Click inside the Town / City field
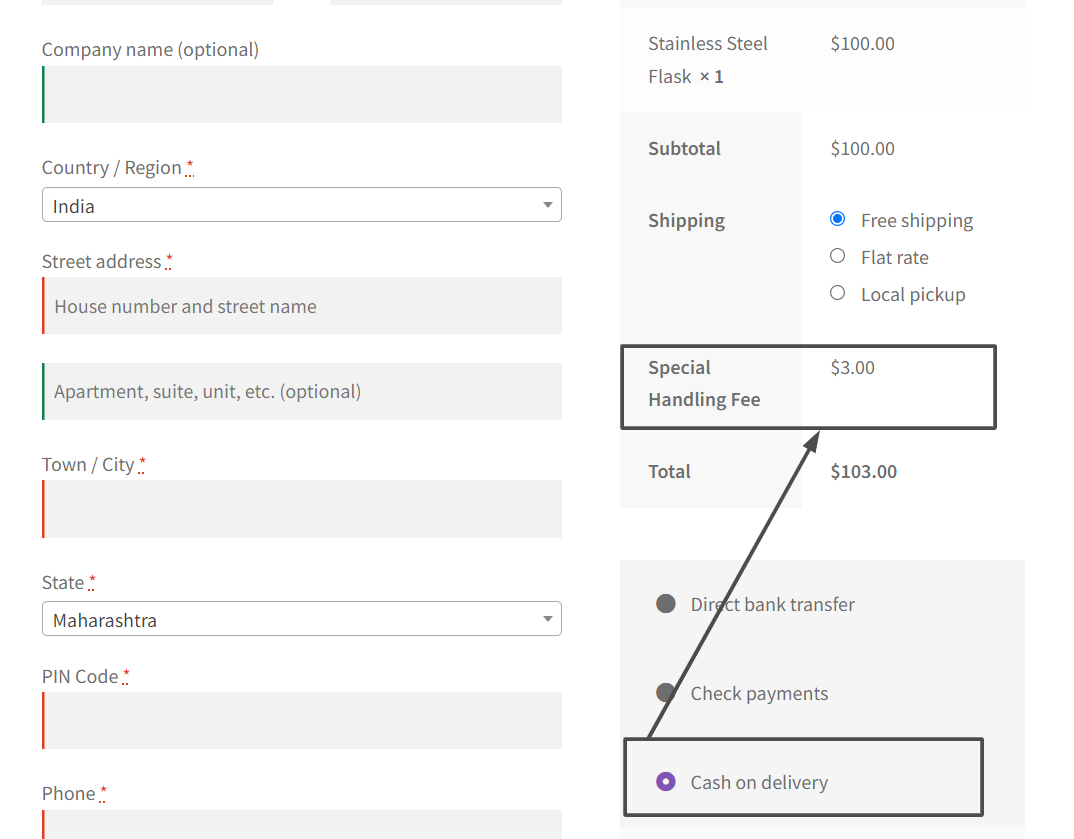This screenshot has height=839, width=1074. click(301, 509)
